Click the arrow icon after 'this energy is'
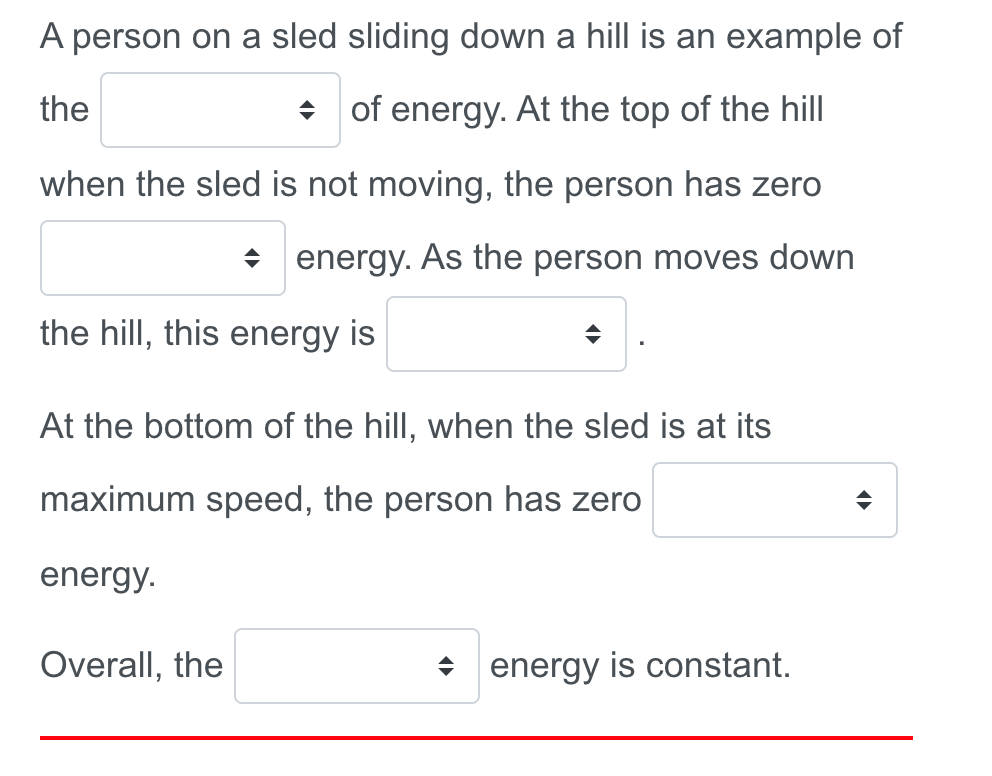 592,334
